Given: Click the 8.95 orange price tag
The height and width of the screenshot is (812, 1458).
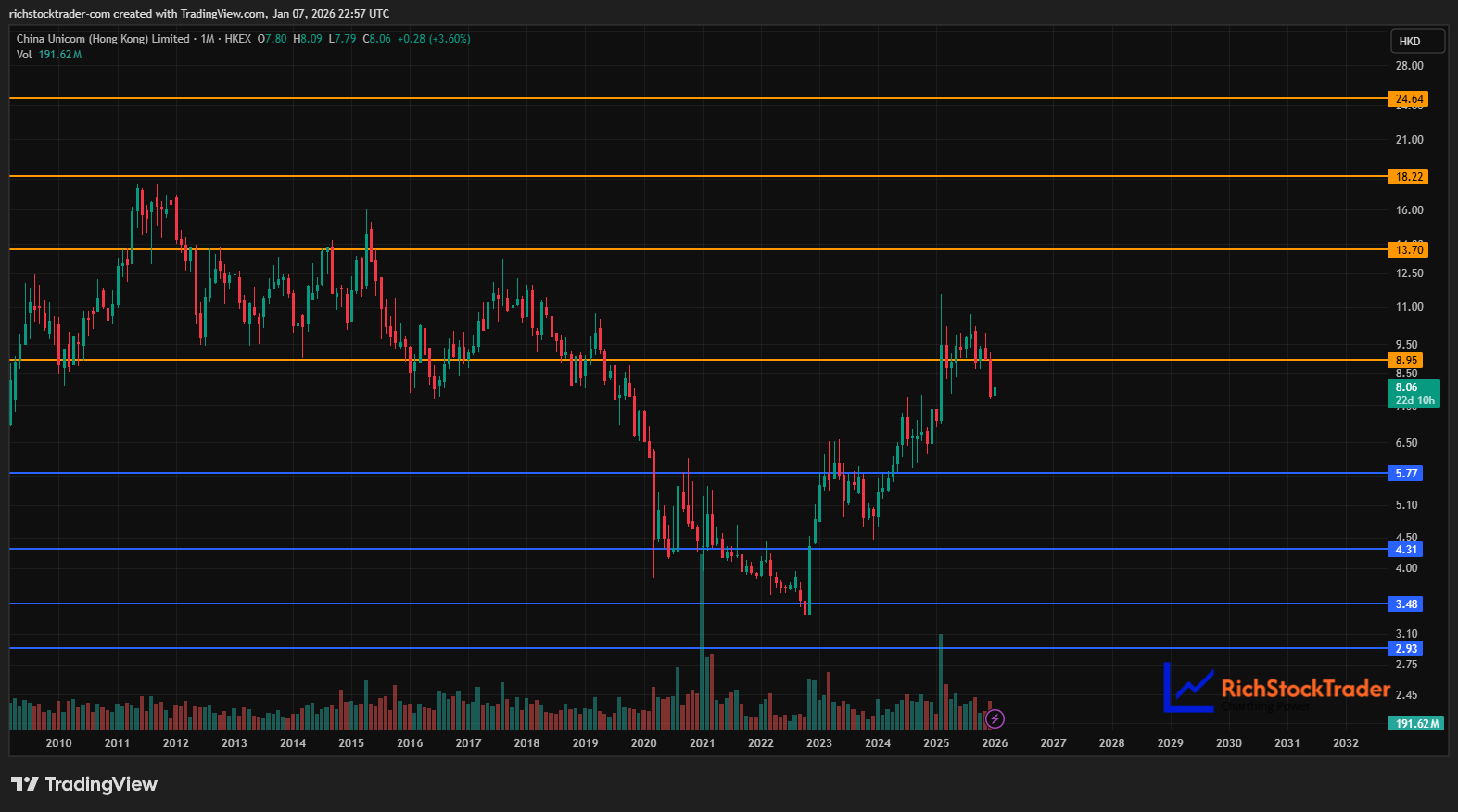Looking at the screenshot, I should (x=1406, y=360).
